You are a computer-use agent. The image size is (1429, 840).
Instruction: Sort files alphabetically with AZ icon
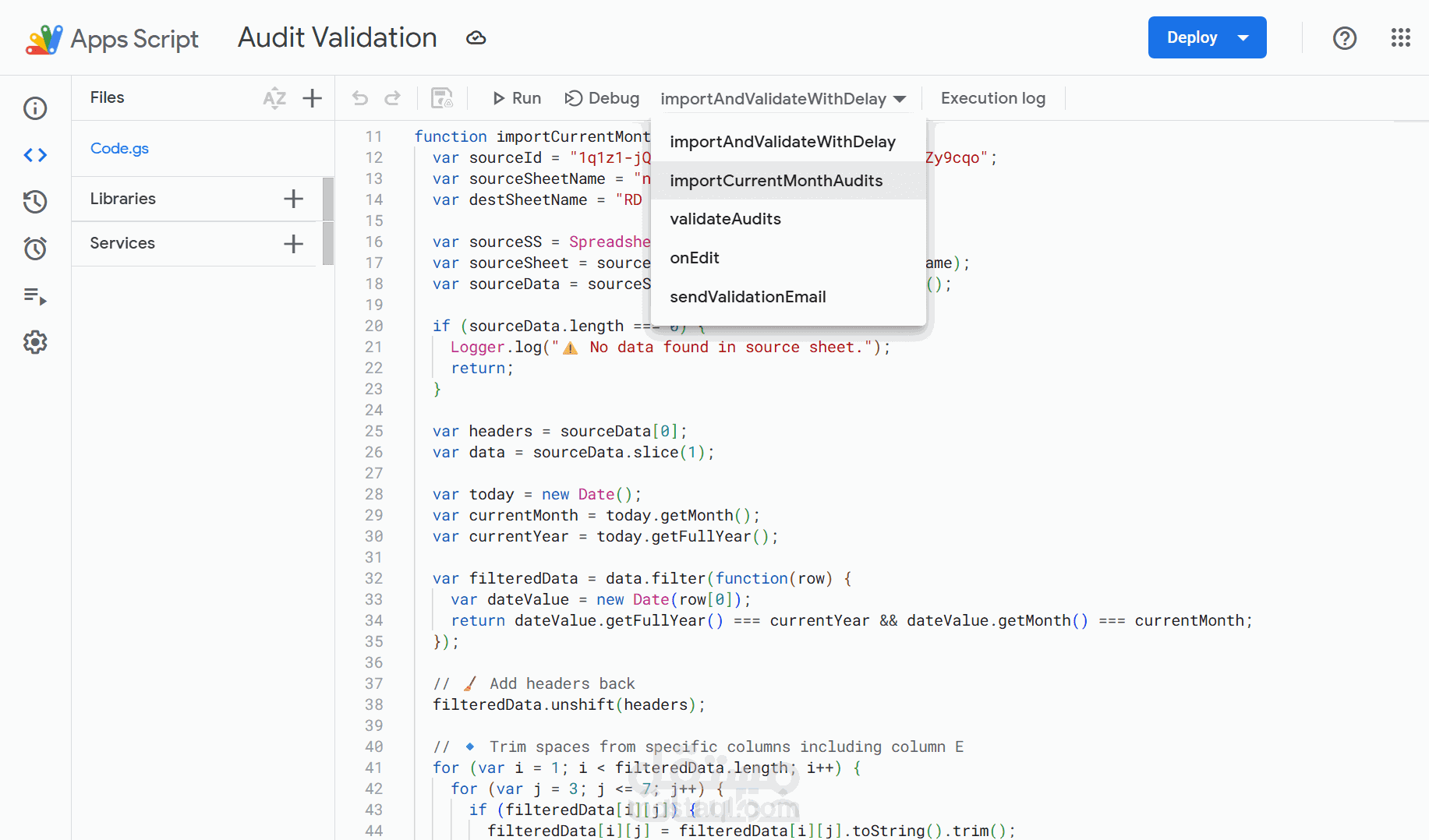coord(274,98)
